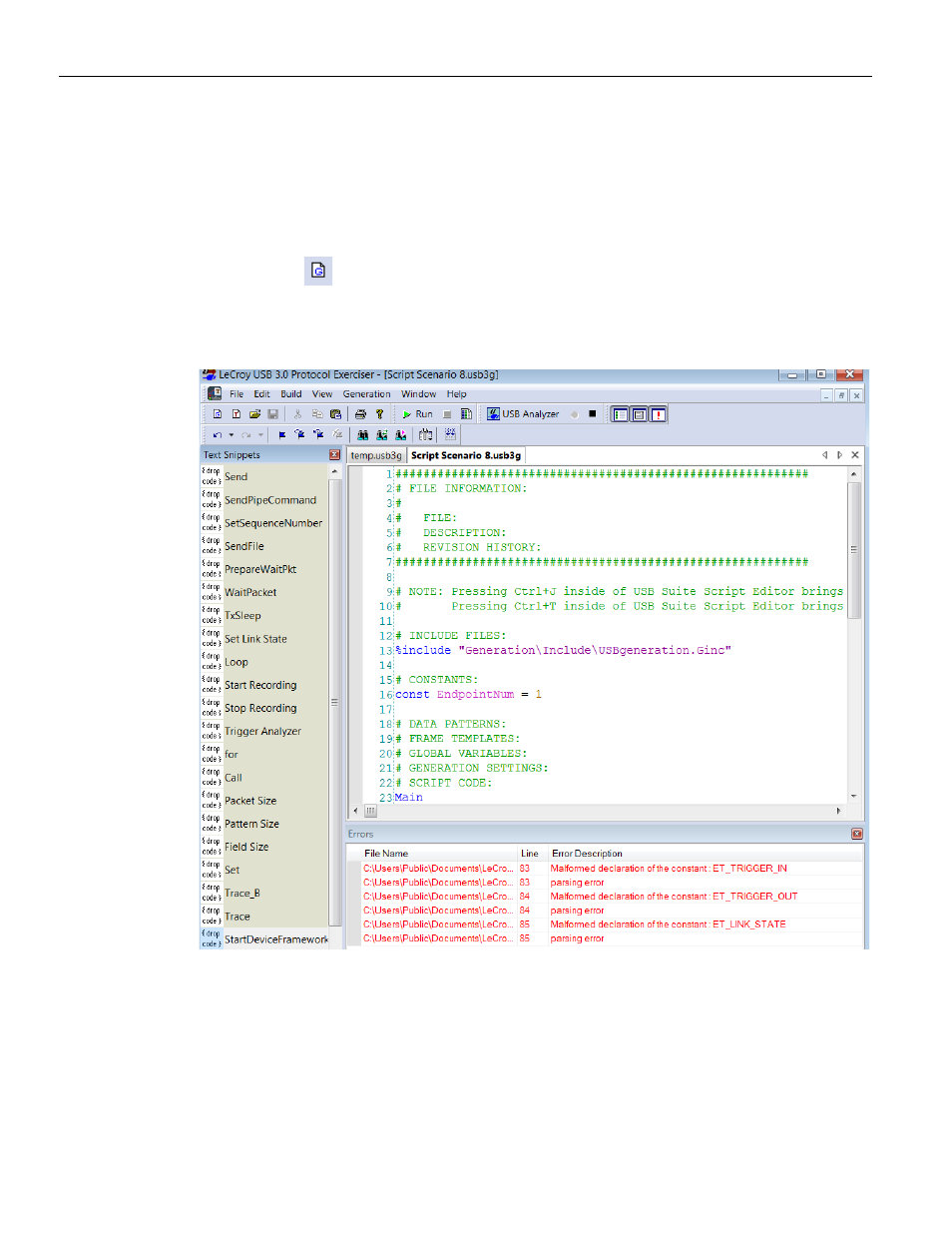
Task: Close the active document tab with the X
Action: pos(855,455)
